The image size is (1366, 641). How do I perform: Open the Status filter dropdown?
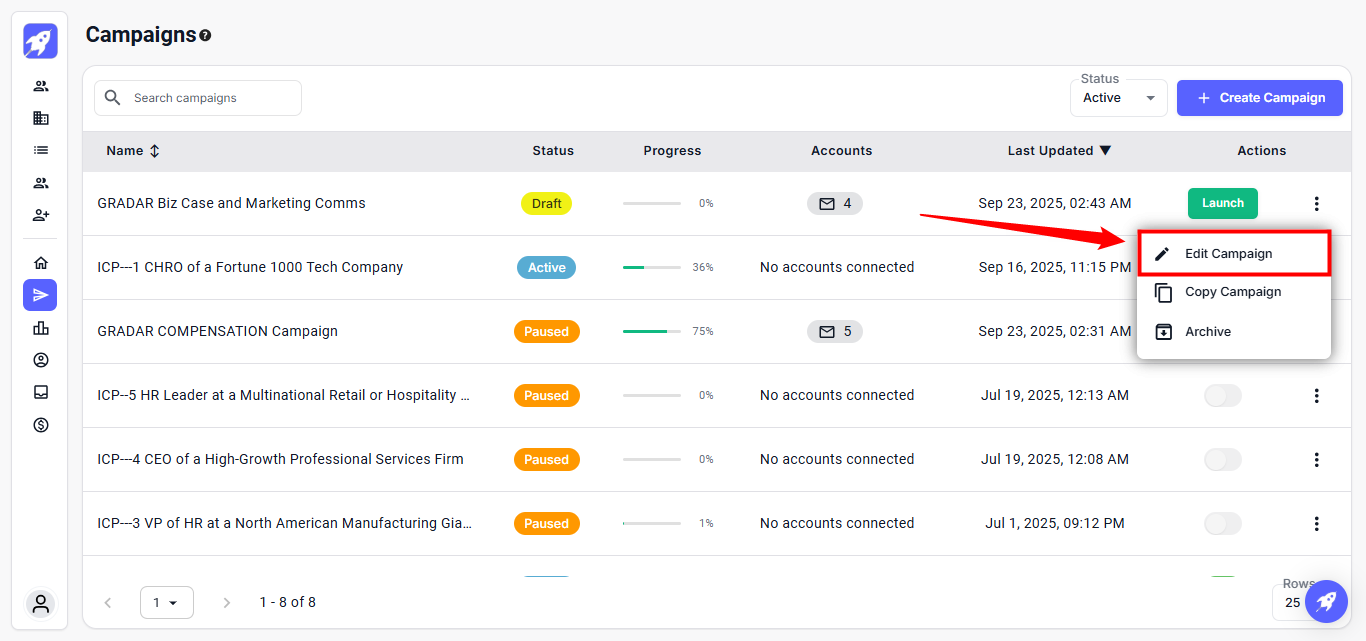1118,98
